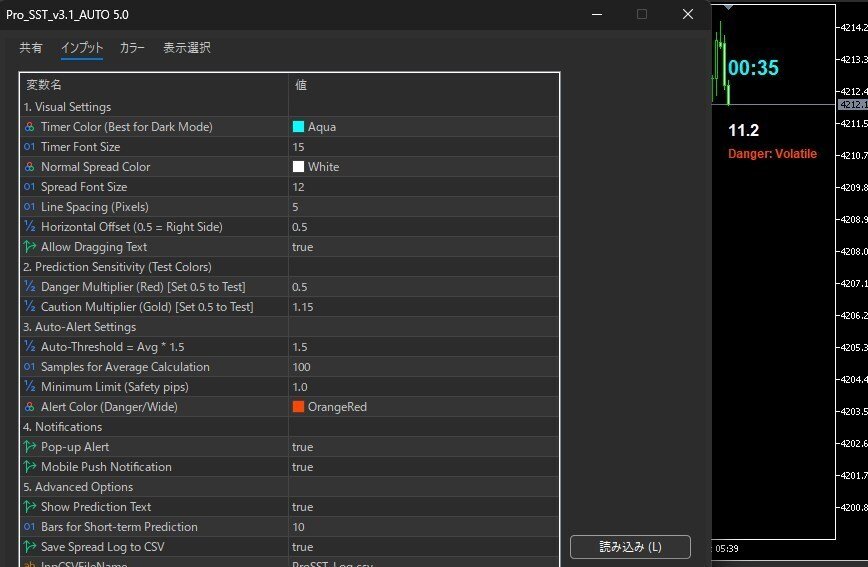Click the boolean icon beside Mobile Push Notification
The image size is (868, 567).
pos(29,466)
